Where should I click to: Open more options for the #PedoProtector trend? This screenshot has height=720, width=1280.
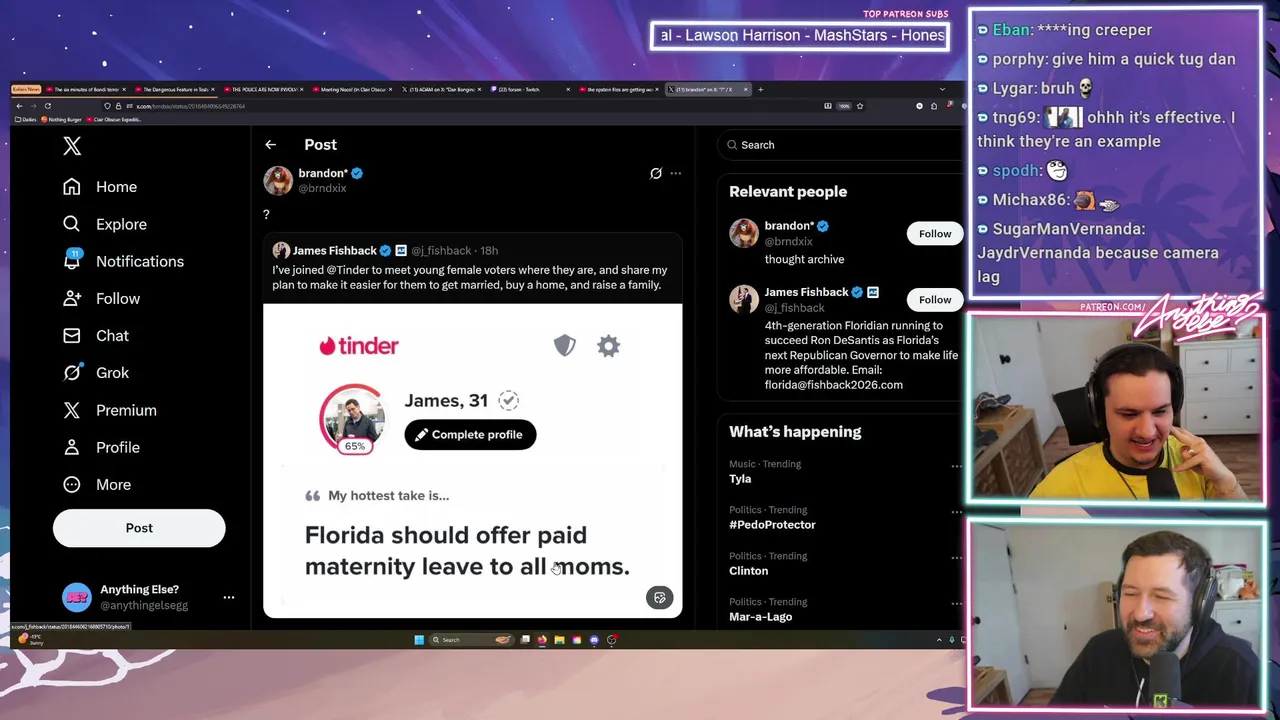pos(956,512)
